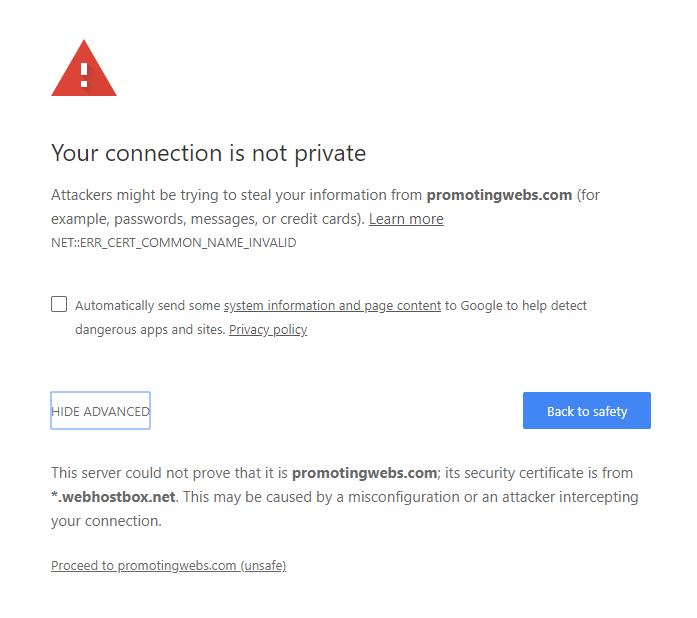The height and width of the screenshot is (618, 697).
Task: Click bold promotingwebs.com in 'This server' paragraph
Action: [x=364, y=473]
